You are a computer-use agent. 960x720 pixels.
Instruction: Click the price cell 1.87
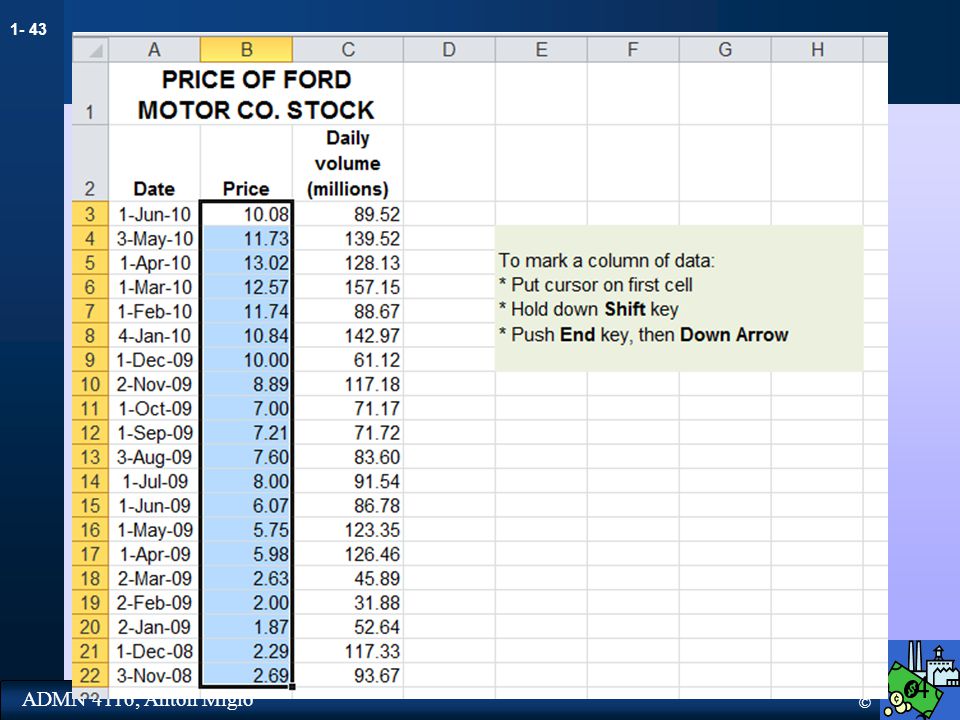[246, 627]
